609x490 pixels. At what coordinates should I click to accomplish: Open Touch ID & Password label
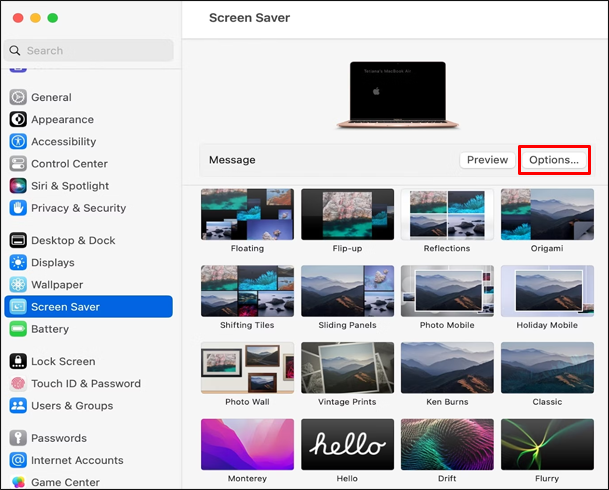[86, 383]
